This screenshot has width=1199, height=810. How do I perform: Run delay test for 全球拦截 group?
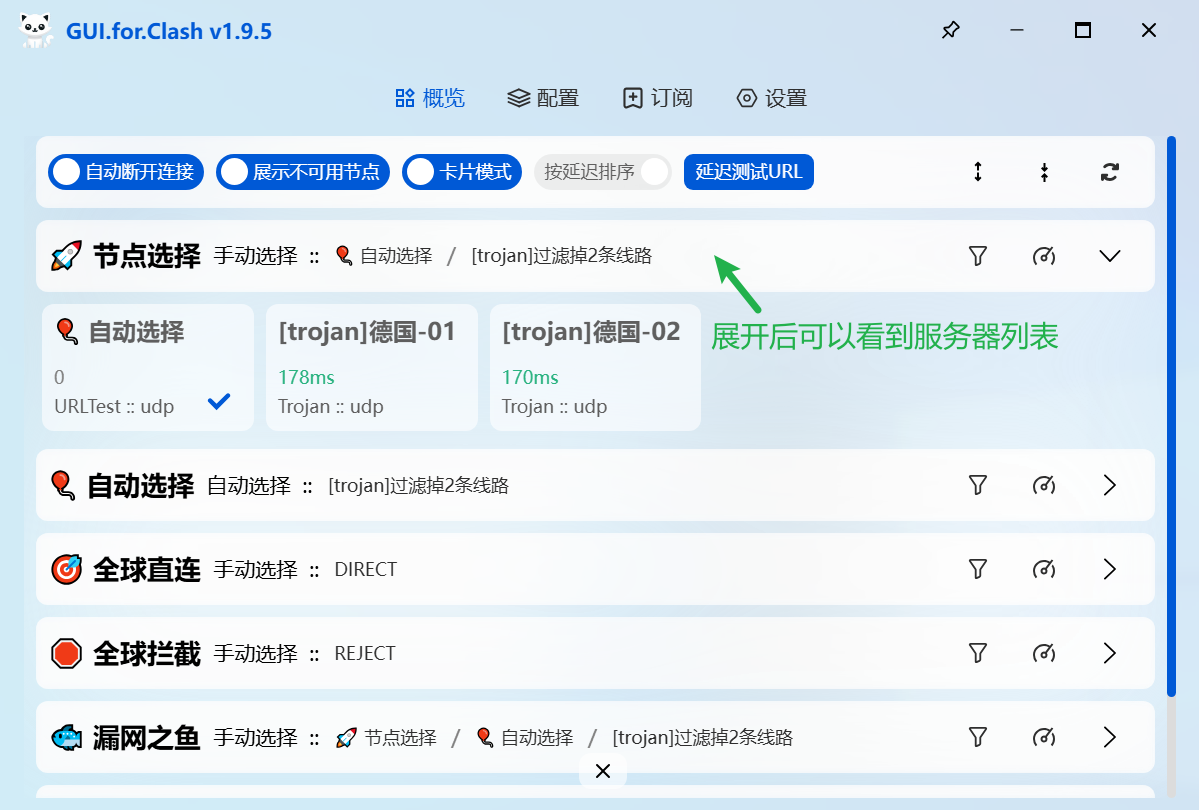[x=1044, y=653]
